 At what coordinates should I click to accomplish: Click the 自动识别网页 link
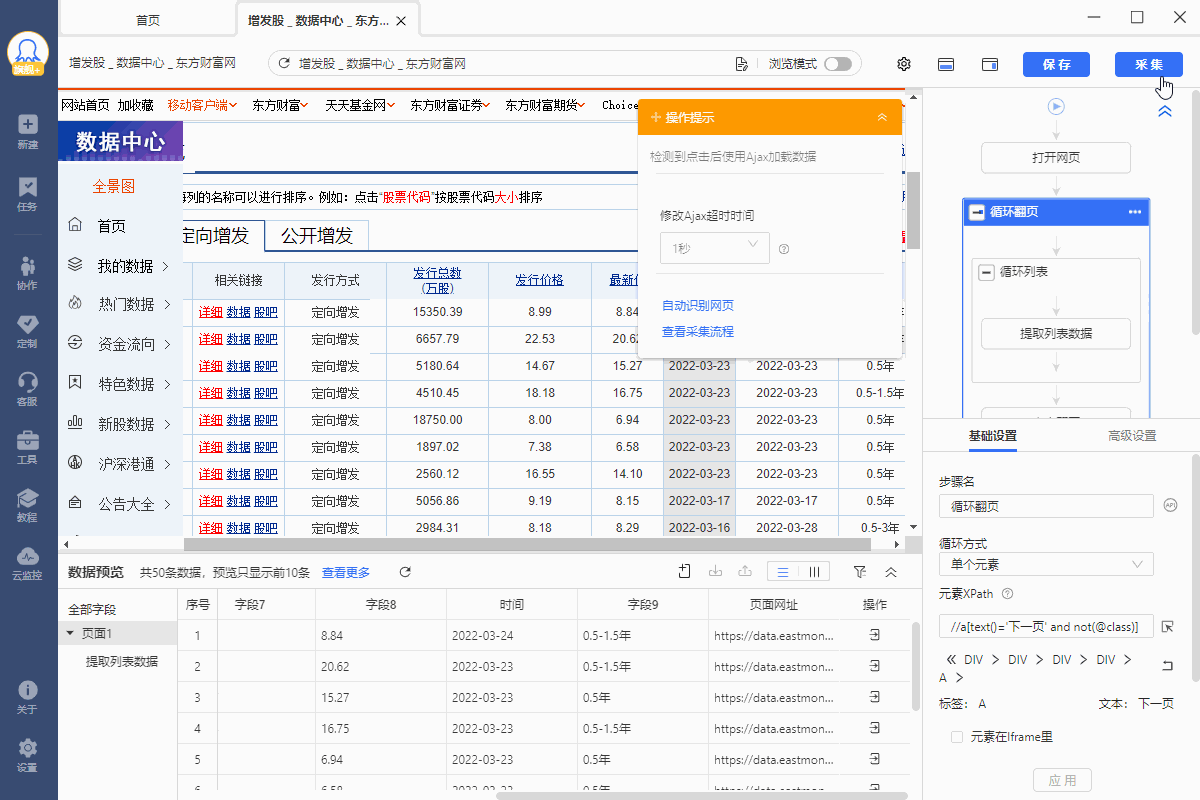click(x=698, y=305)
